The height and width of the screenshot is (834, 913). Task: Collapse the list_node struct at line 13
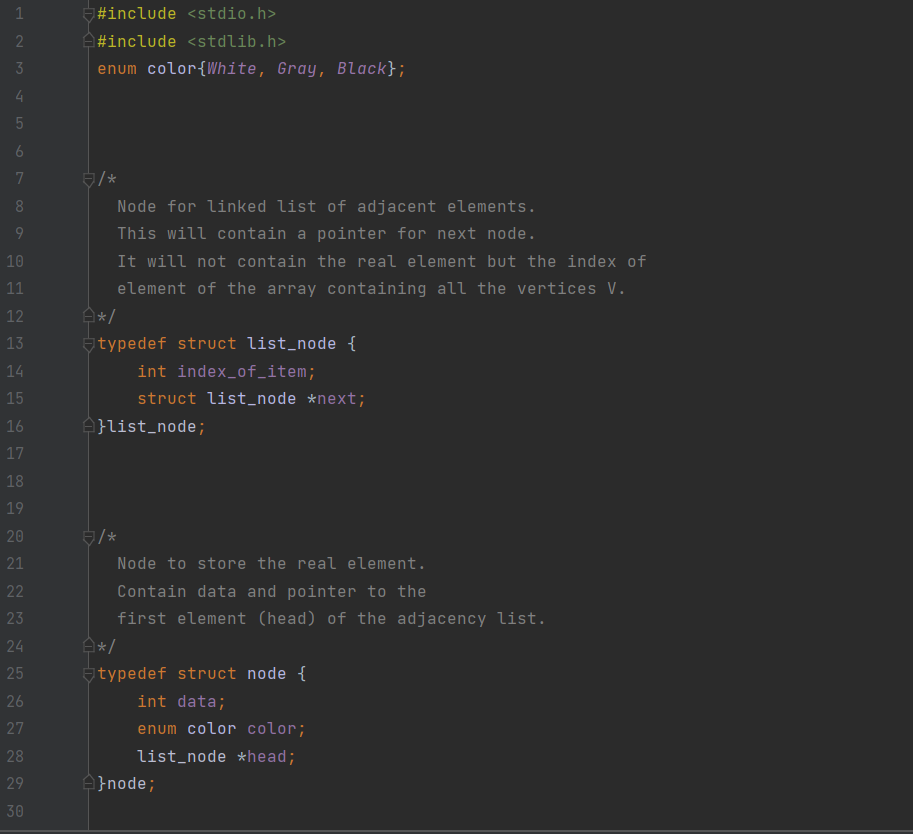click(x=89, y=344)
